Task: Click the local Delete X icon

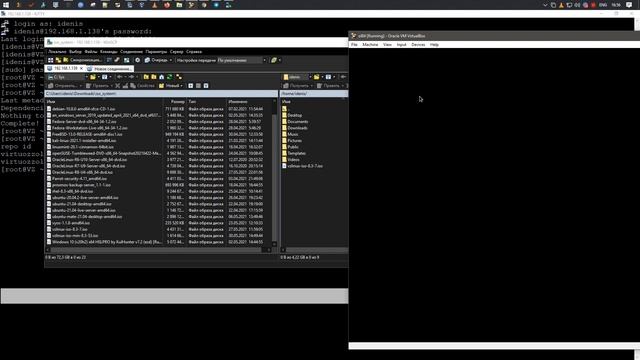Action: pos(118,86)
